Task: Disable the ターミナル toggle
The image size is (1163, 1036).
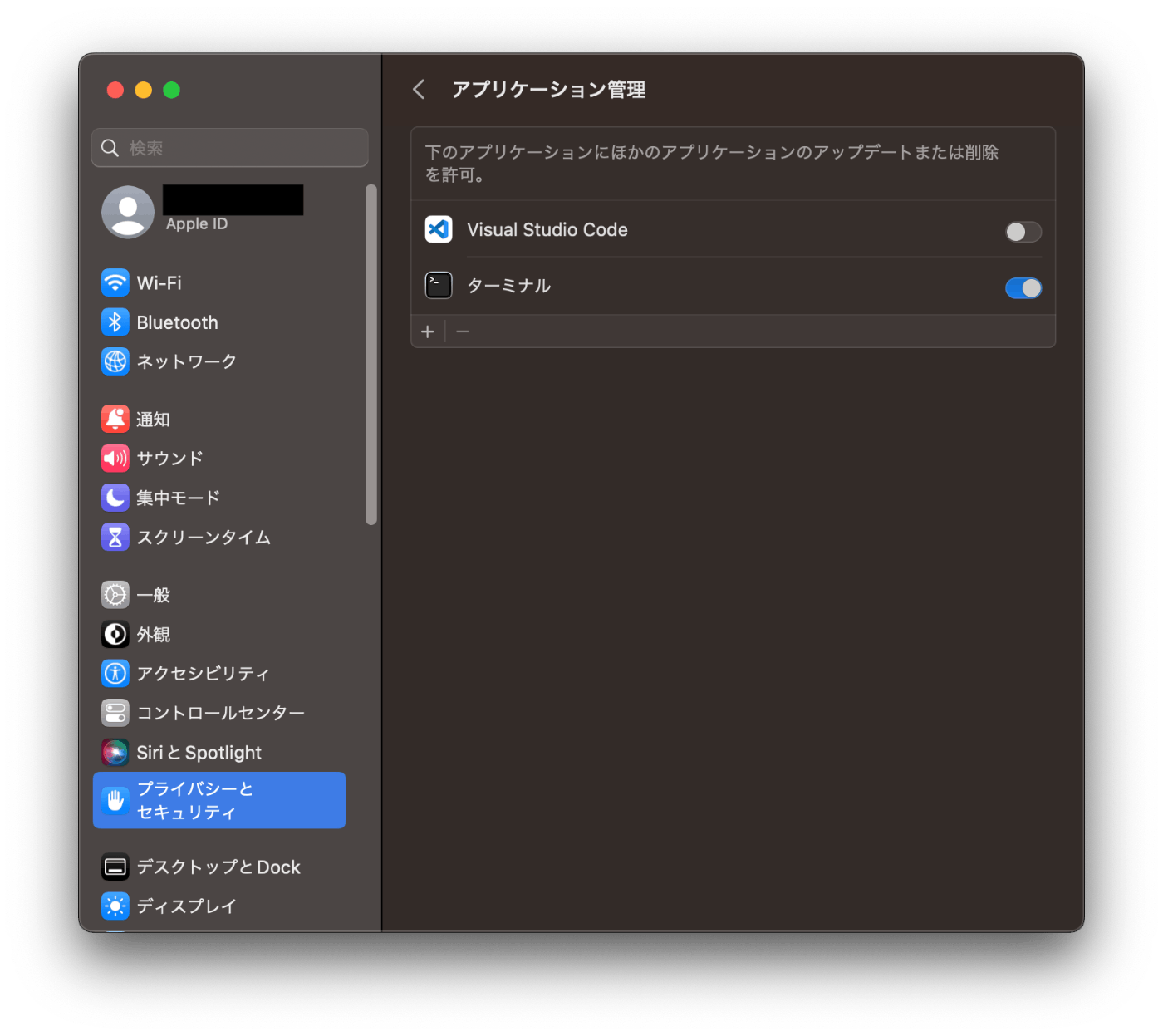Action: point(1023,288)
